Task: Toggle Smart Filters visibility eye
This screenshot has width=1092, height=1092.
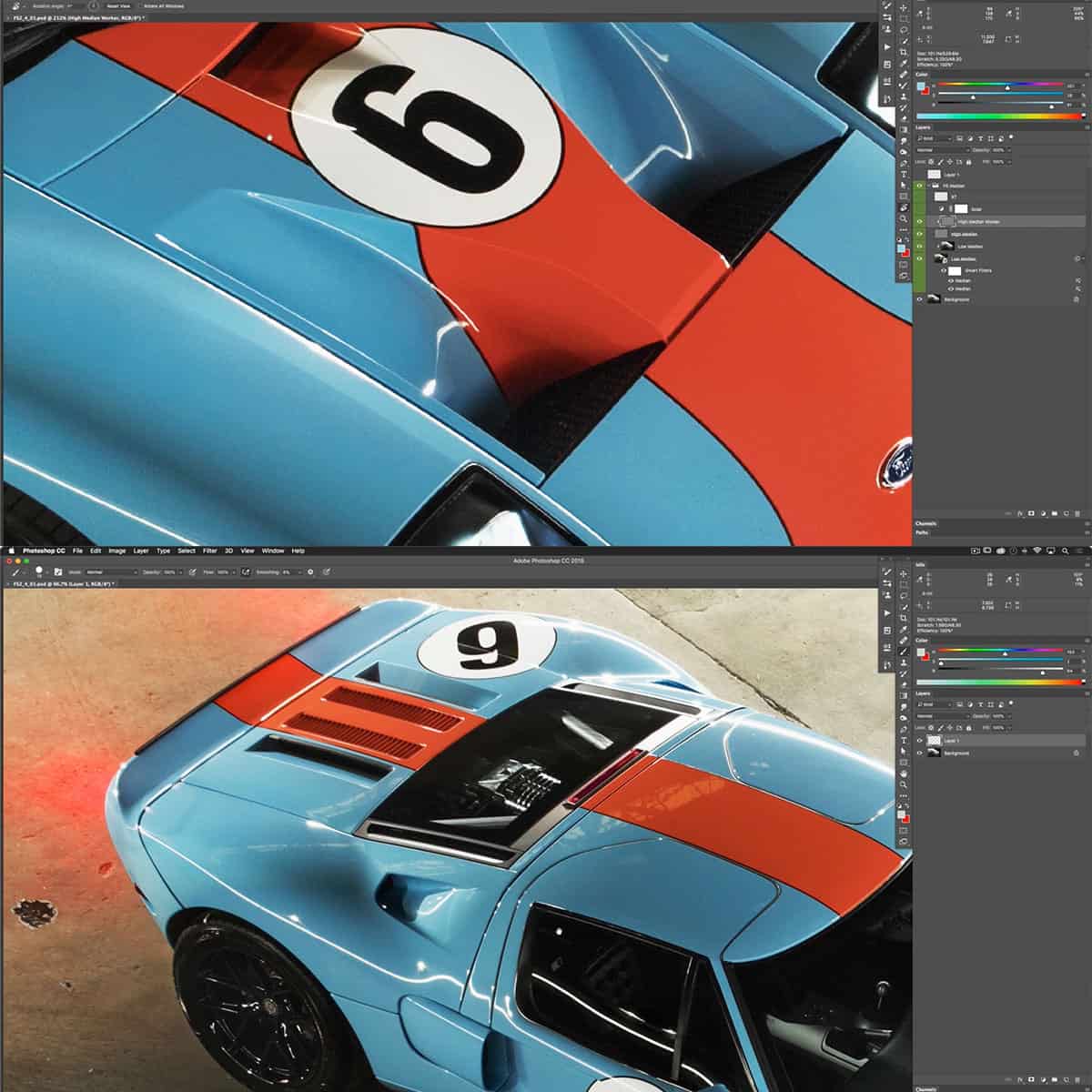Action: click(944, 271)
